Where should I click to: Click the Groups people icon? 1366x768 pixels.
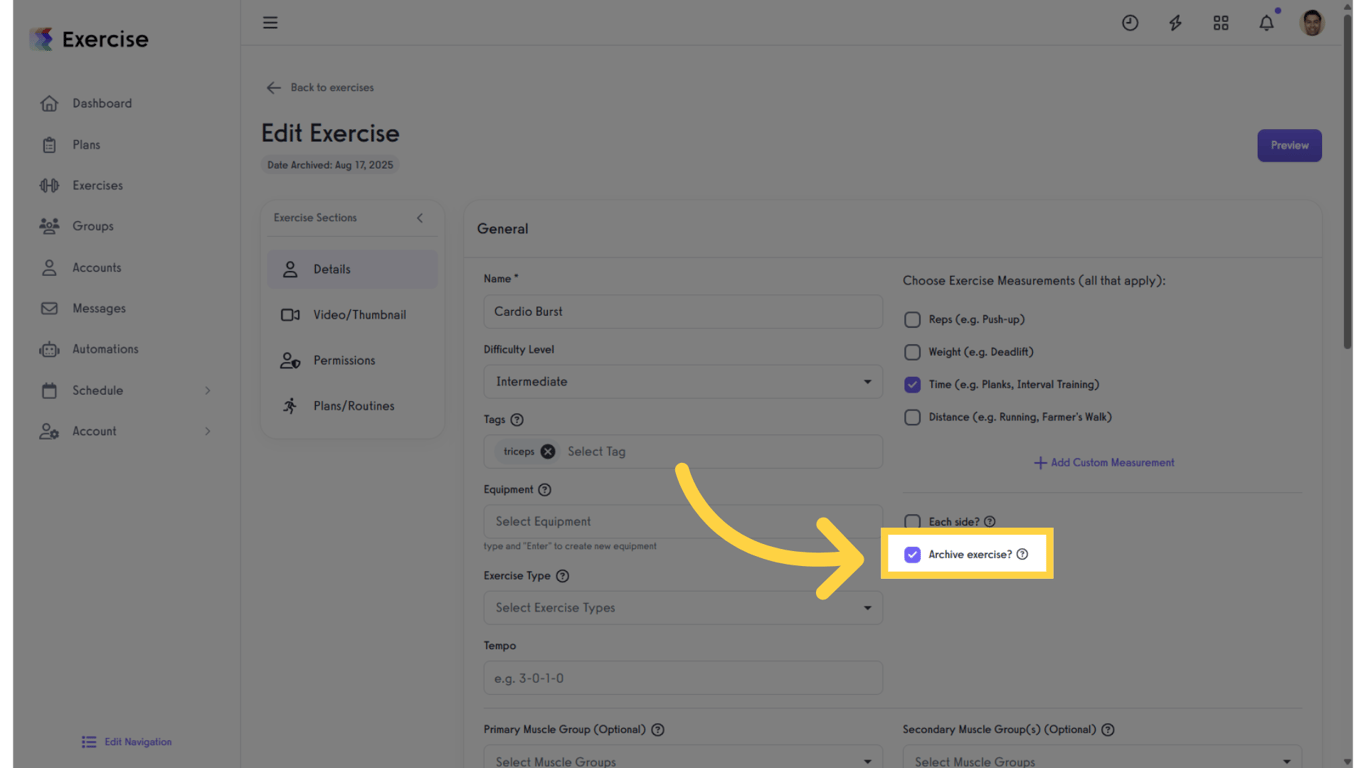point(48,226)
